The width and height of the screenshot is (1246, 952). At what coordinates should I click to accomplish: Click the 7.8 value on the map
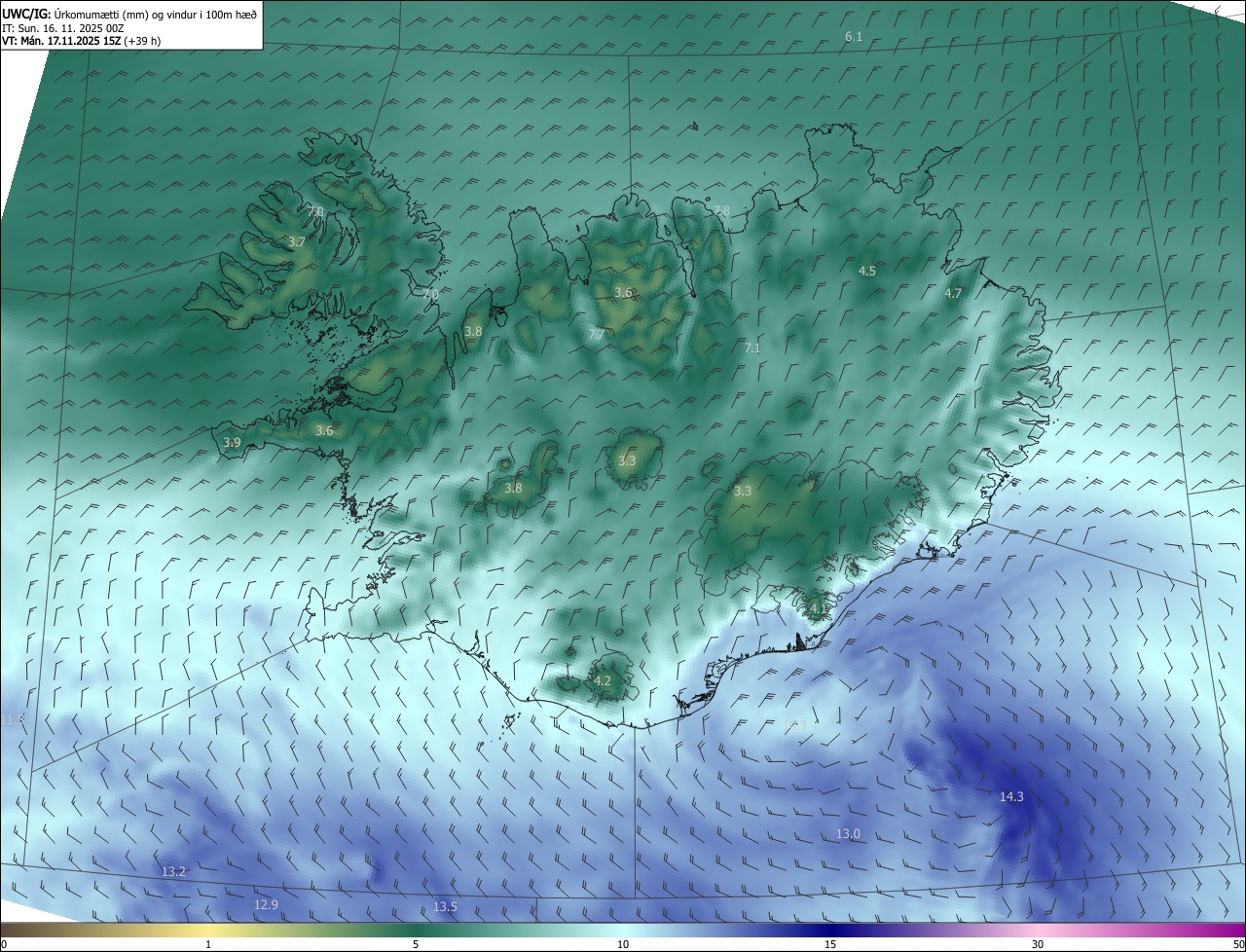721,210
